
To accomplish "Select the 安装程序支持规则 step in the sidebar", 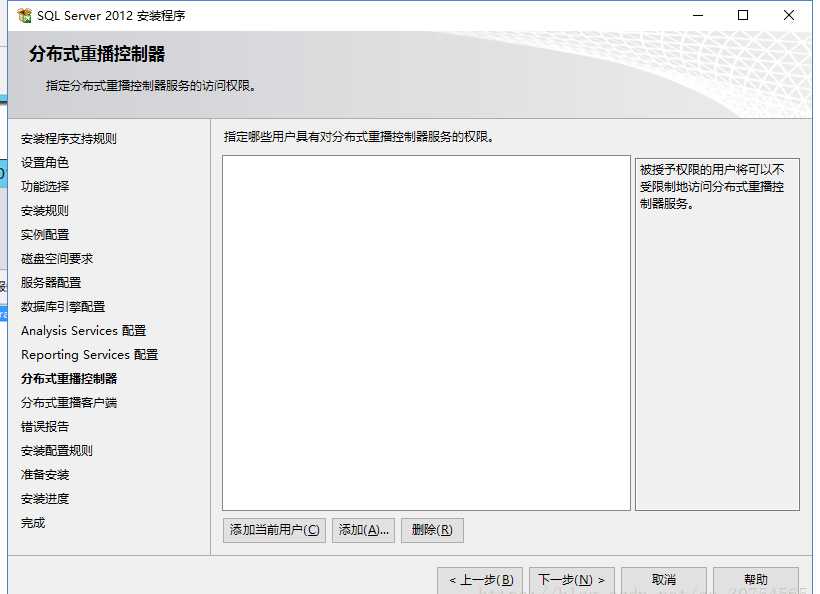I will click(x=69, y=139).
